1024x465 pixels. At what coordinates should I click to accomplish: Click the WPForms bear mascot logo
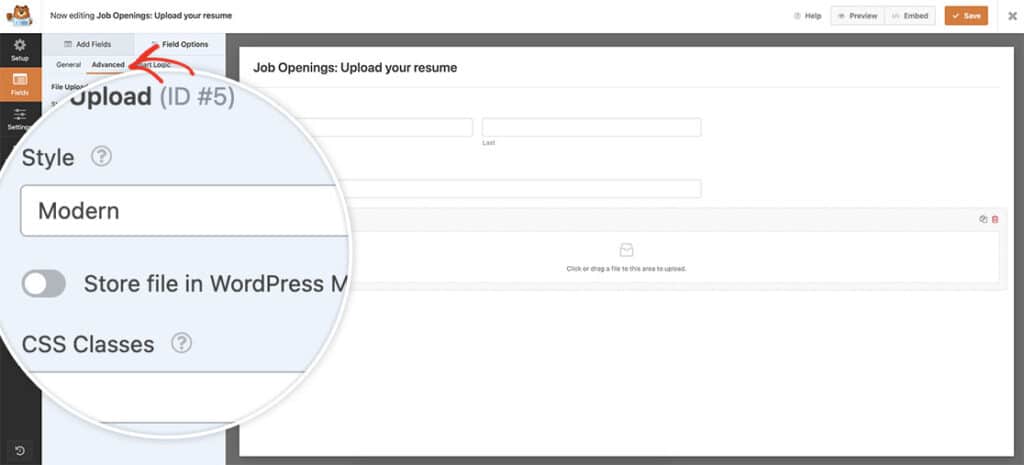[x=20, y=16]
